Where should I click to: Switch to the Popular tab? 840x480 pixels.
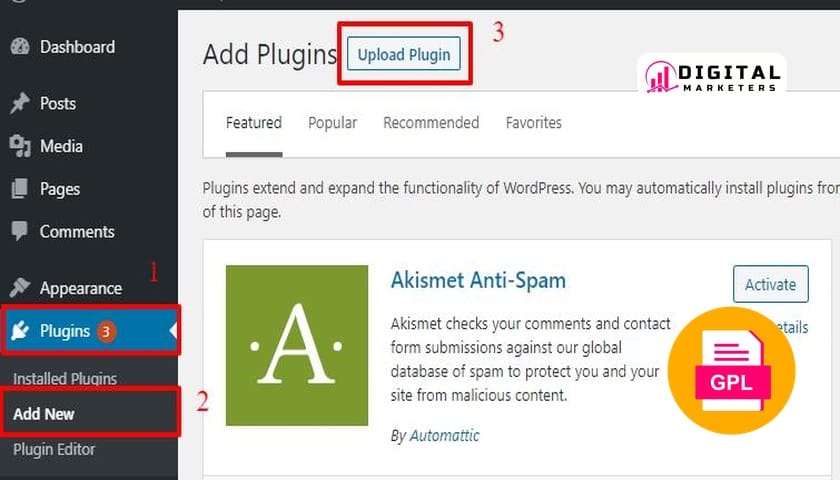pos(332,123)
